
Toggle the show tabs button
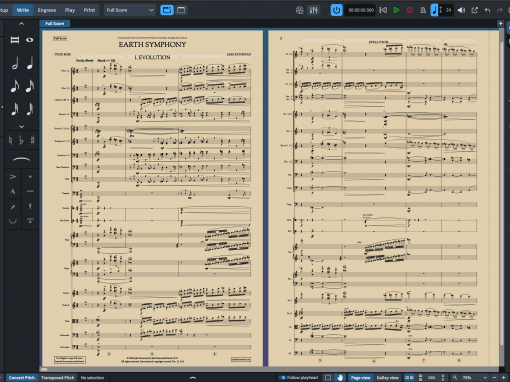click(x=167, y=10)
